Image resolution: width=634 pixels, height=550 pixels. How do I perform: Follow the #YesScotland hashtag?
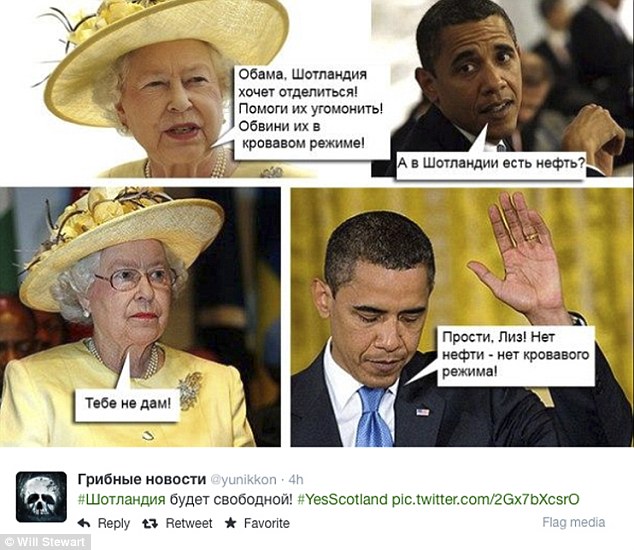[342, 499]
